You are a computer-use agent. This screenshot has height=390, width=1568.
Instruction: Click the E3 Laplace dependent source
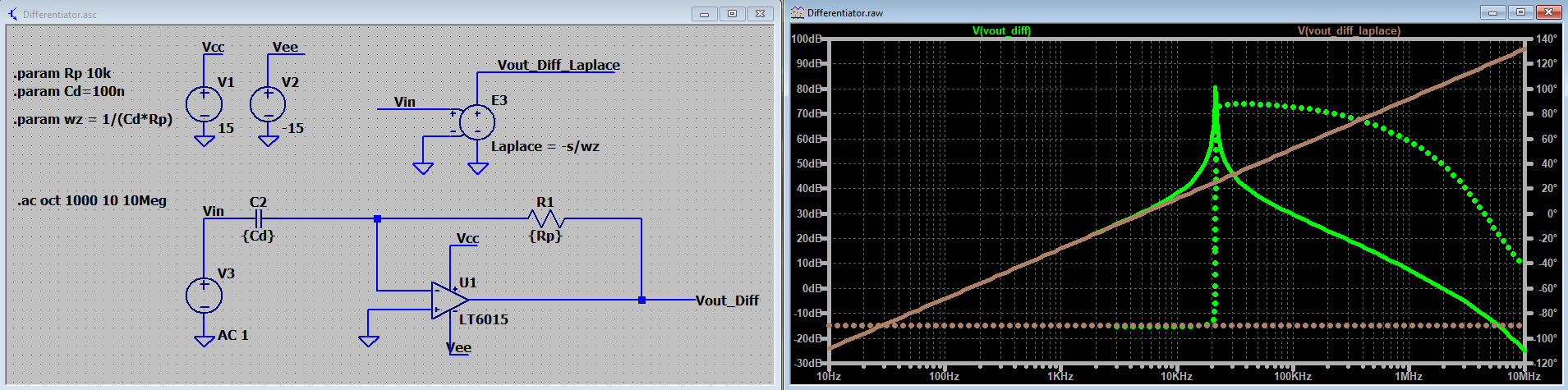click(x=477, y=122)
